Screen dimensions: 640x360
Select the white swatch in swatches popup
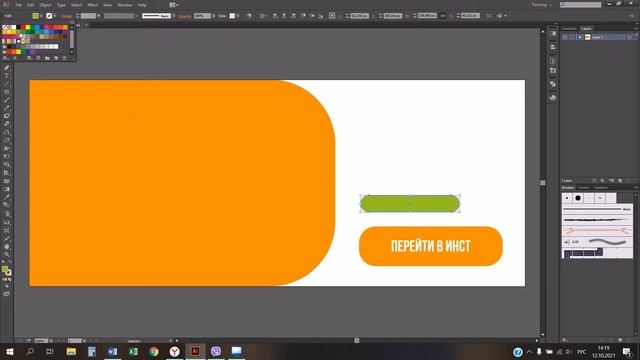coord(13,27)
